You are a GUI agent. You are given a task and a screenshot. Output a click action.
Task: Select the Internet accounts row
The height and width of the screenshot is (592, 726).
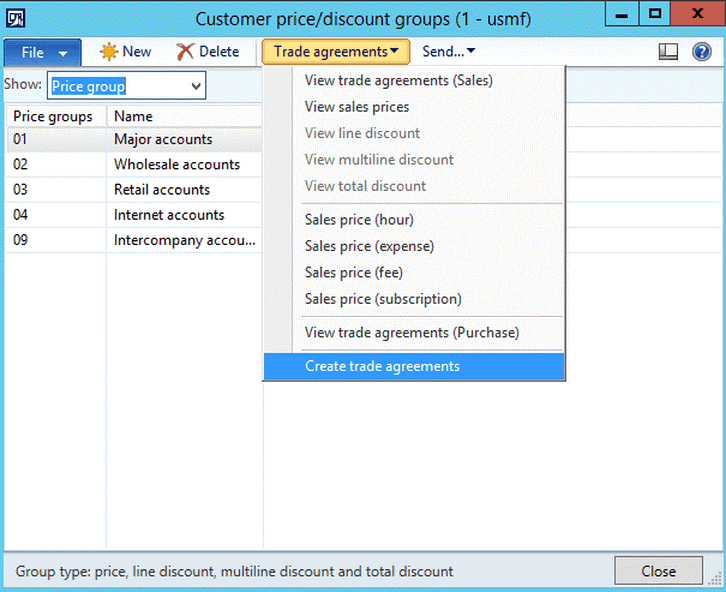(185, 215)
